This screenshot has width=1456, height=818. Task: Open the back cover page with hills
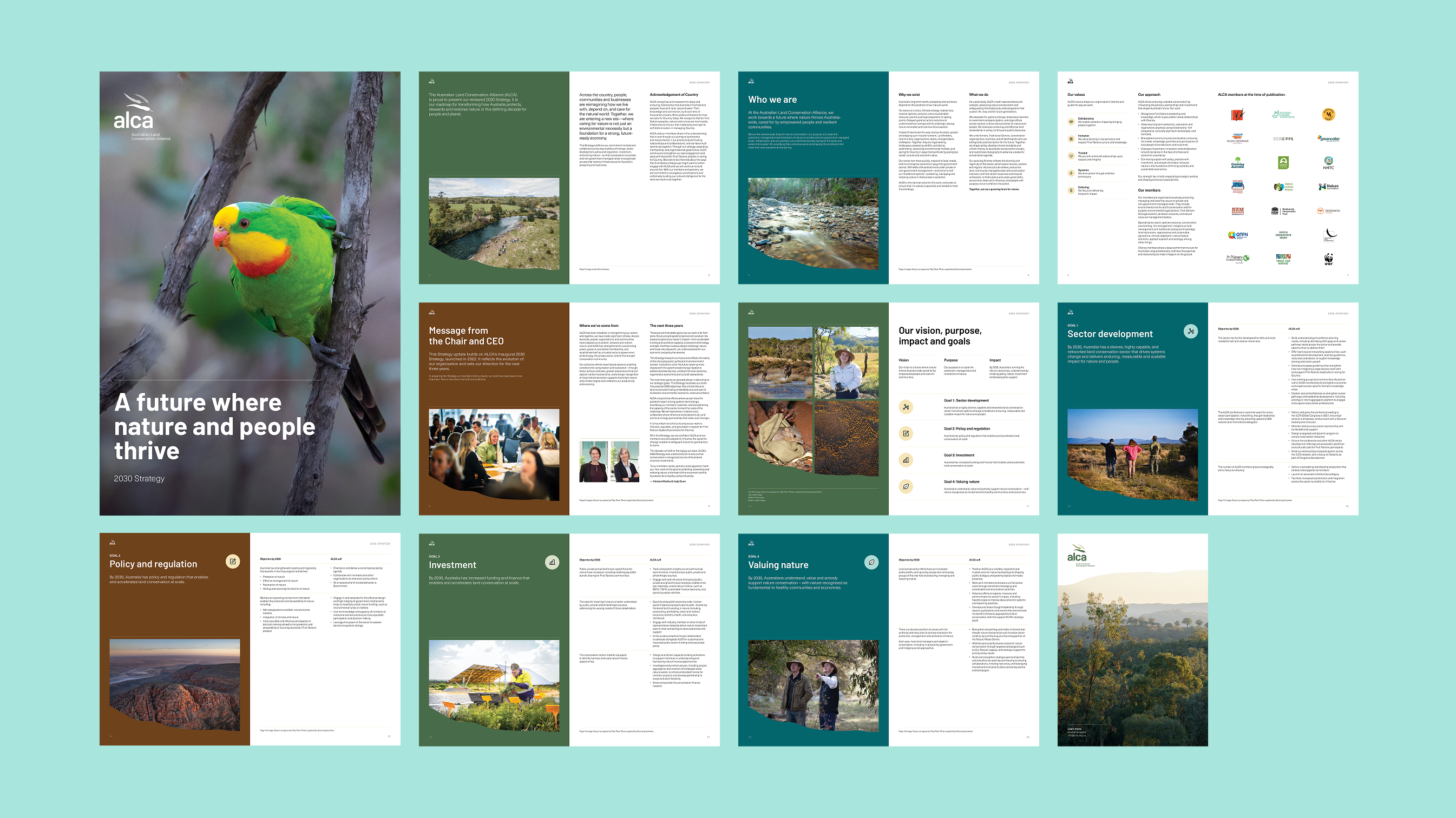click(1132, 639)
